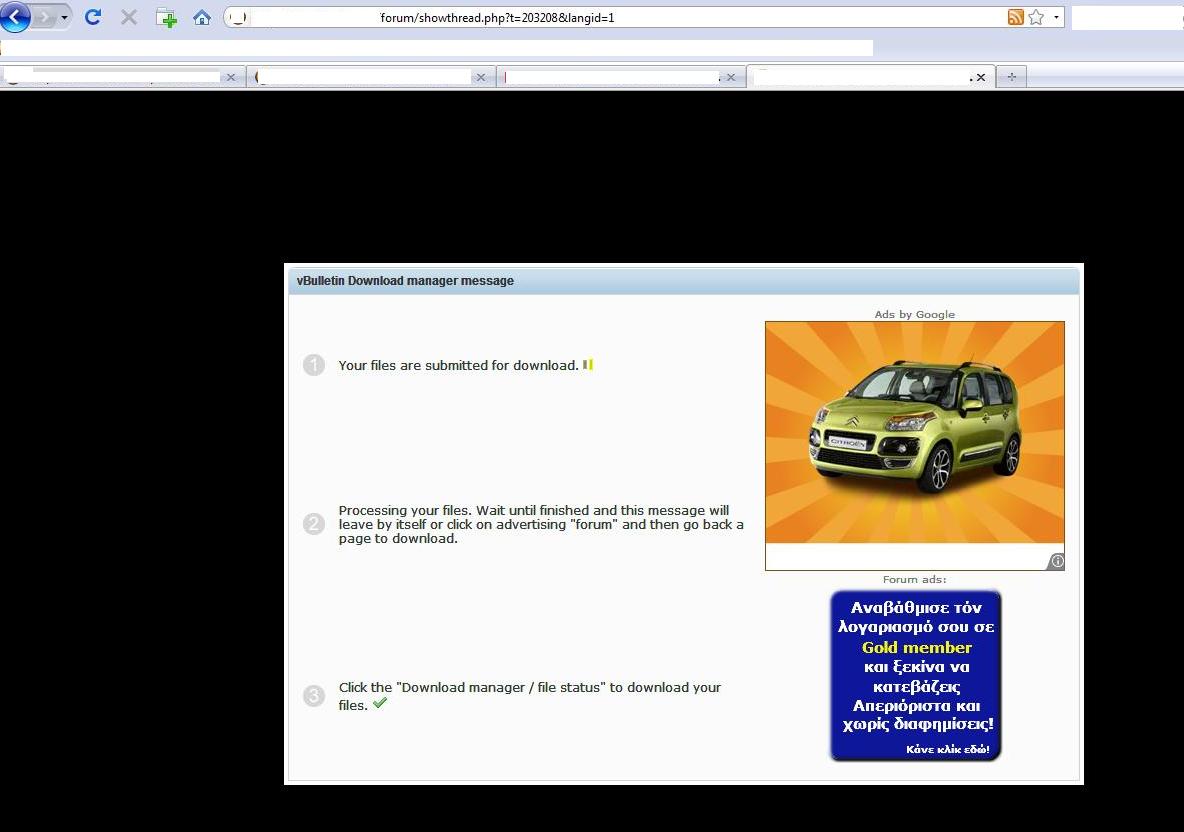1184x832 pixels.
Task: Click the RSS feed icon in address bar
Action: 1015,17
